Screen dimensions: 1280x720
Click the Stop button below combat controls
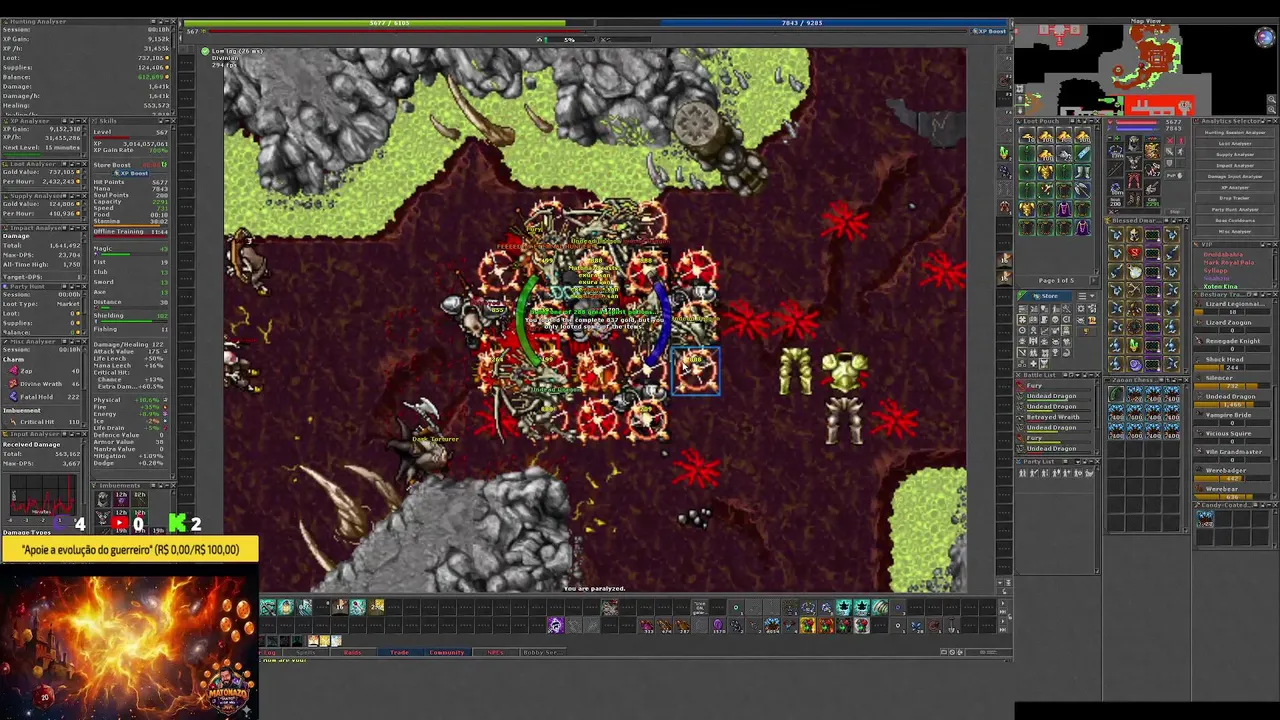(x=1175, y=212)
